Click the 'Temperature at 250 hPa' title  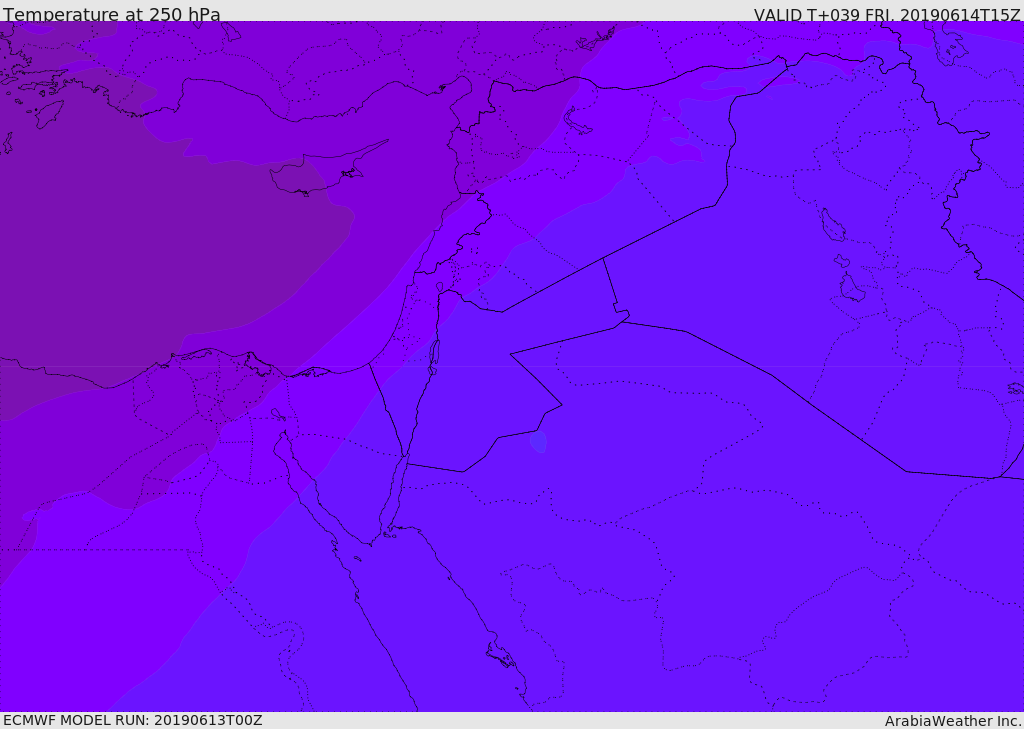click(x=112, y=14)
